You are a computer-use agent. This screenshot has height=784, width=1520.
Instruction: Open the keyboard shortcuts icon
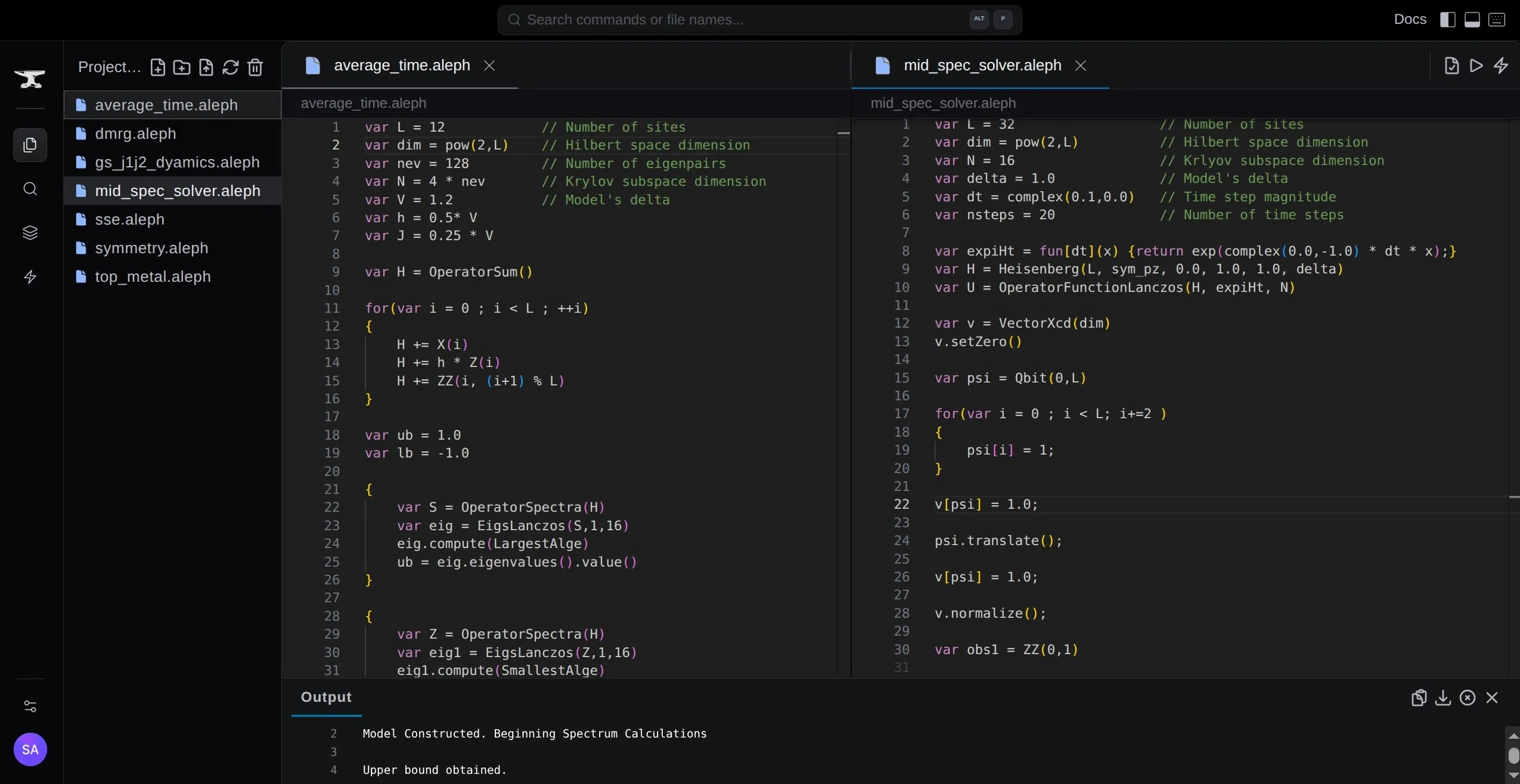[1497, 20]
